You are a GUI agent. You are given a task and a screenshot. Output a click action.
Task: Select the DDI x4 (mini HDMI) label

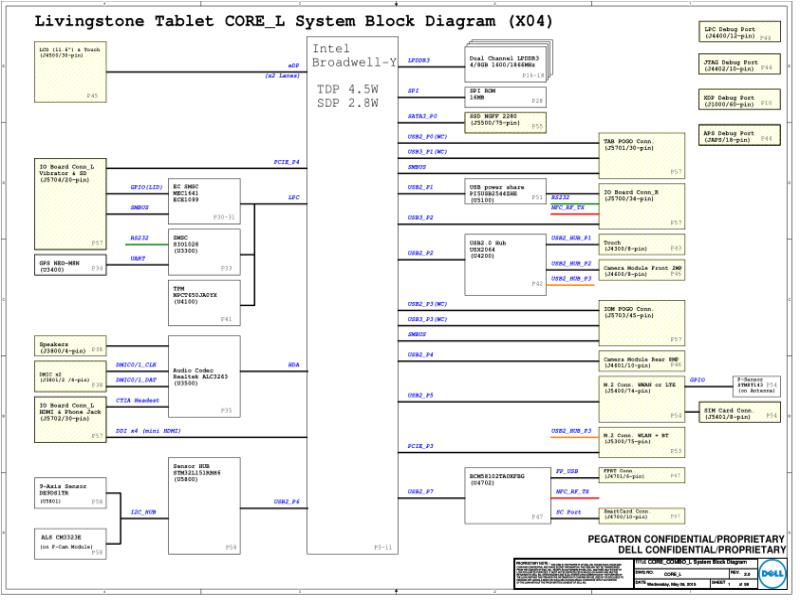[148, 431]
